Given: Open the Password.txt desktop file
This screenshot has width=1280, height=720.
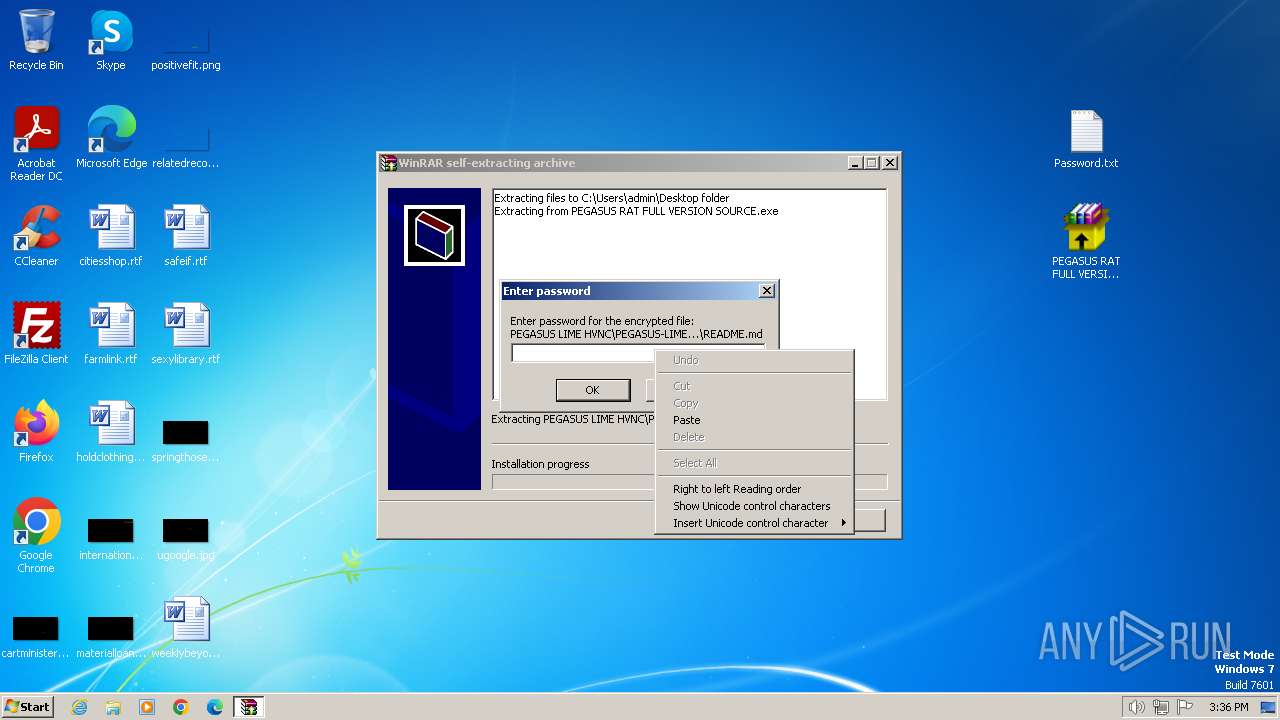Looking at the screenshot, I should (x=1086, y=137).
